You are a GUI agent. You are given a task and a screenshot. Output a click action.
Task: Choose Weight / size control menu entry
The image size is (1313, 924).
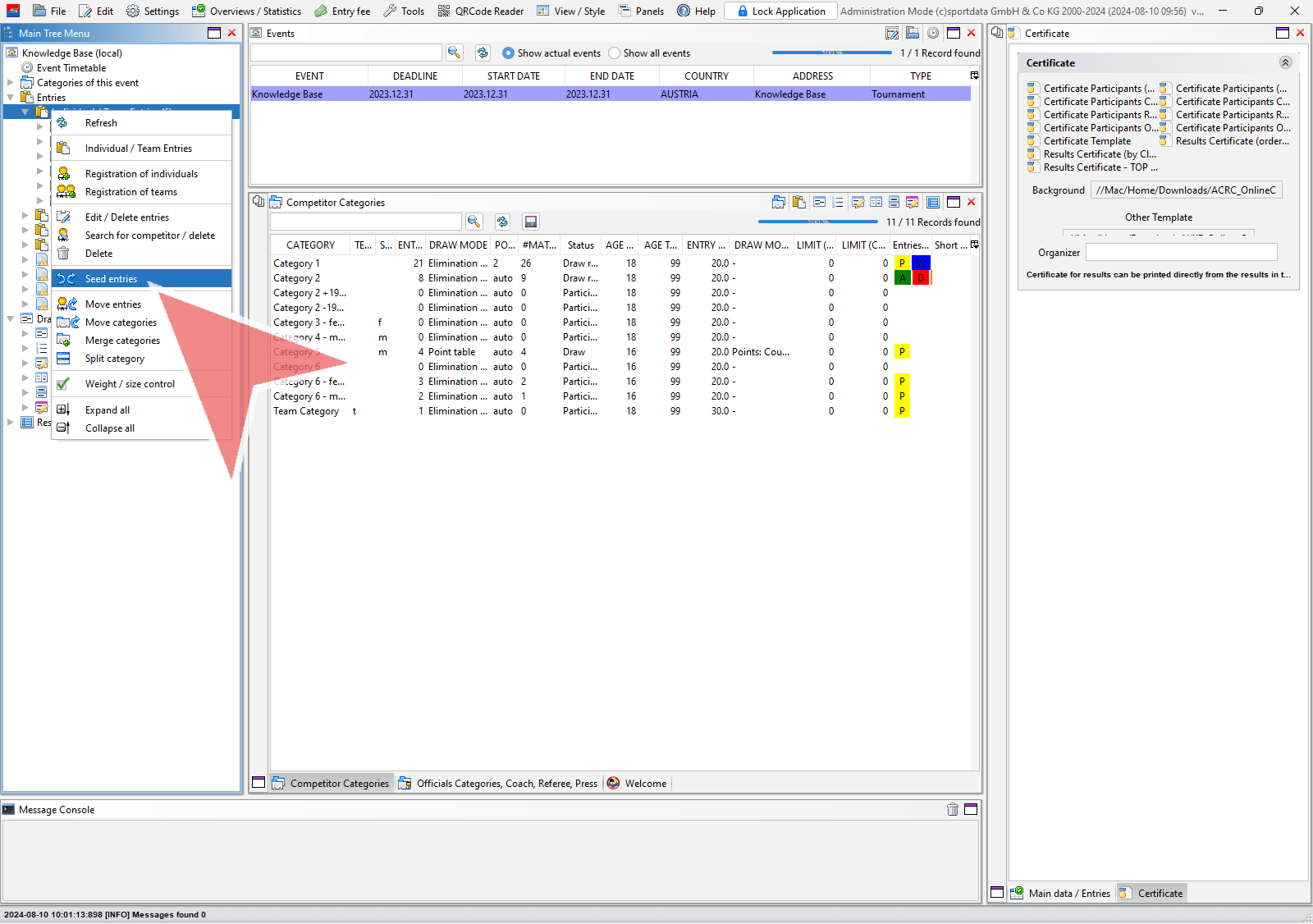point(141,384)
